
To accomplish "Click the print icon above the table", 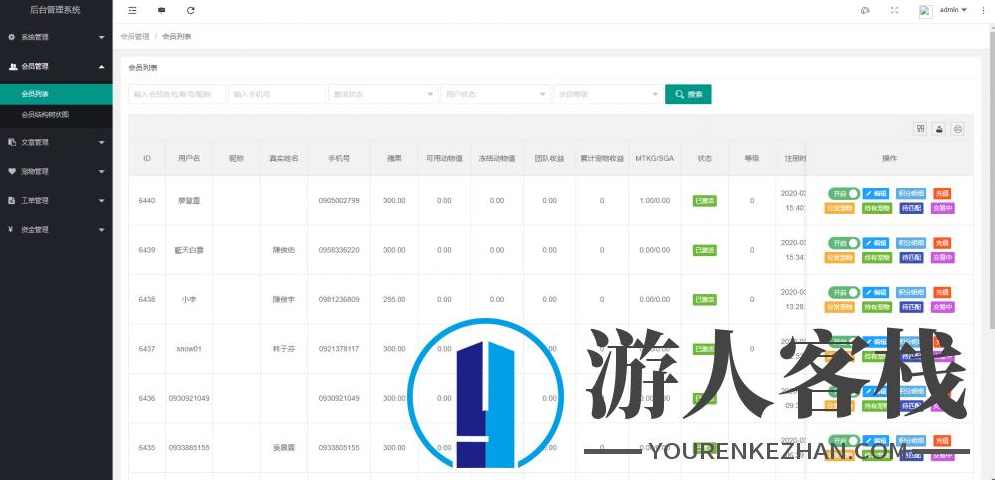I will pyautogui.click(x=958, y=129).
